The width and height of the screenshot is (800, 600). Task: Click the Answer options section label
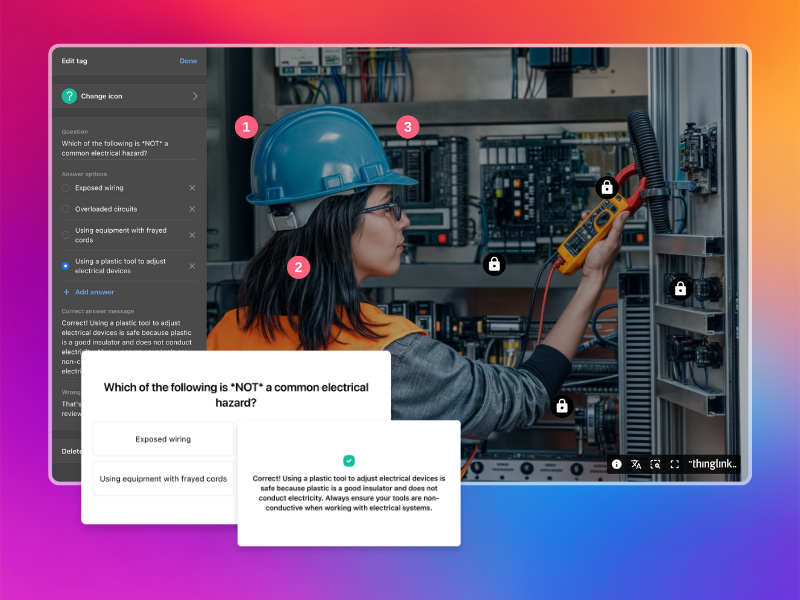(84, 174)
